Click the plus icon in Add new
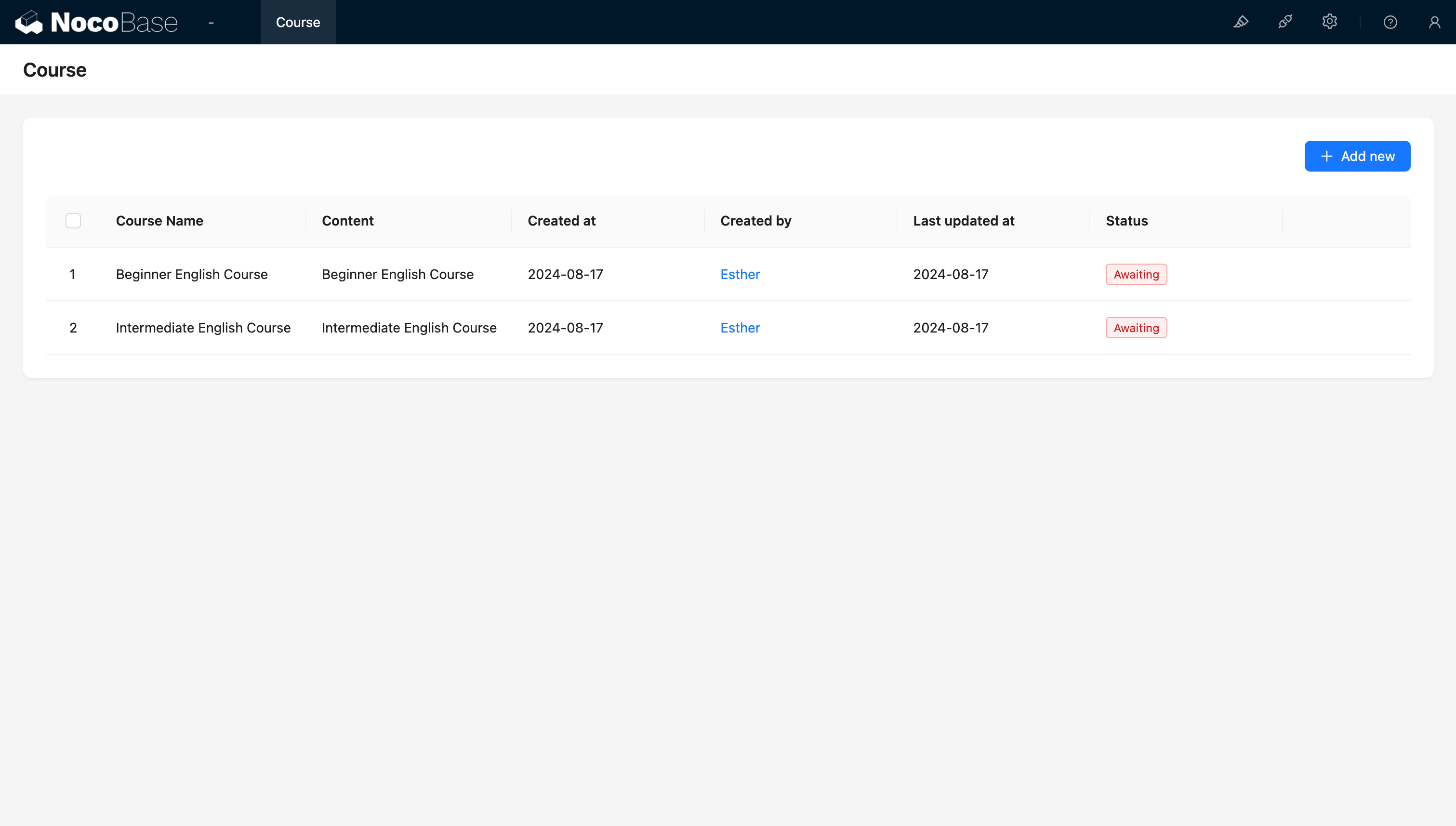The width and height of the screenshot is (1456, 826). [1326, 156]
